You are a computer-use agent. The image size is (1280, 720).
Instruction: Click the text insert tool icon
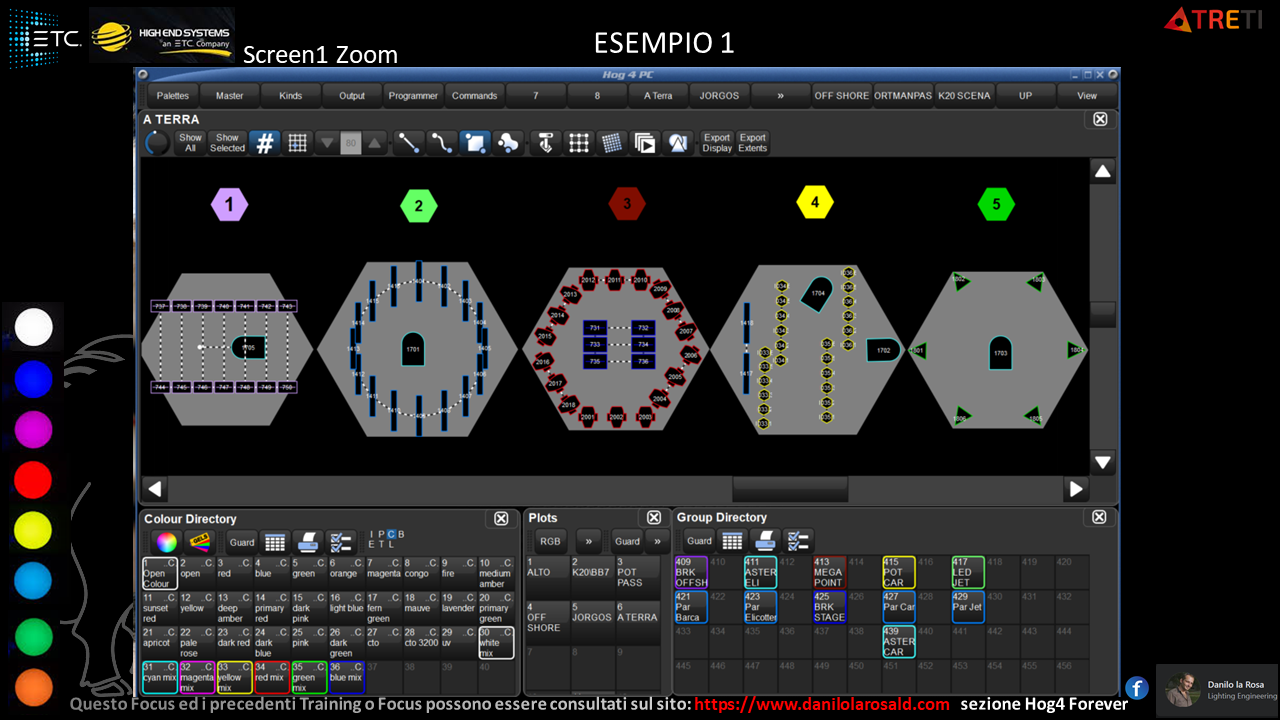[x=546, y=143]
